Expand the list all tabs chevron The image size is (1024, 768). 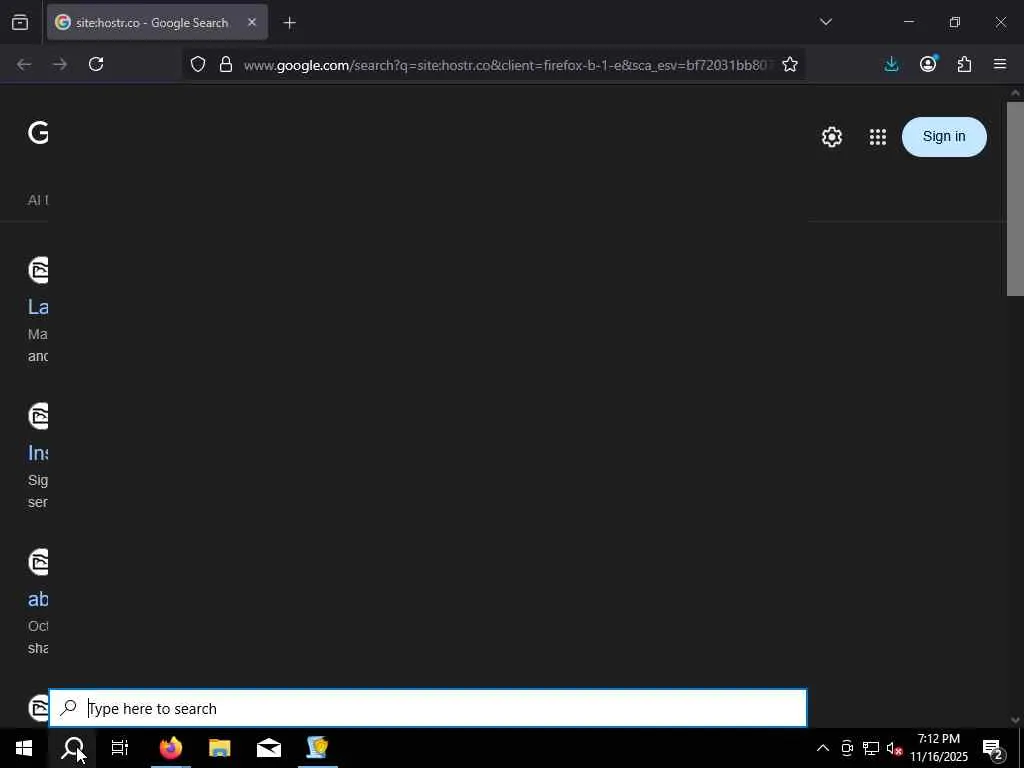[x=825, y=22]
